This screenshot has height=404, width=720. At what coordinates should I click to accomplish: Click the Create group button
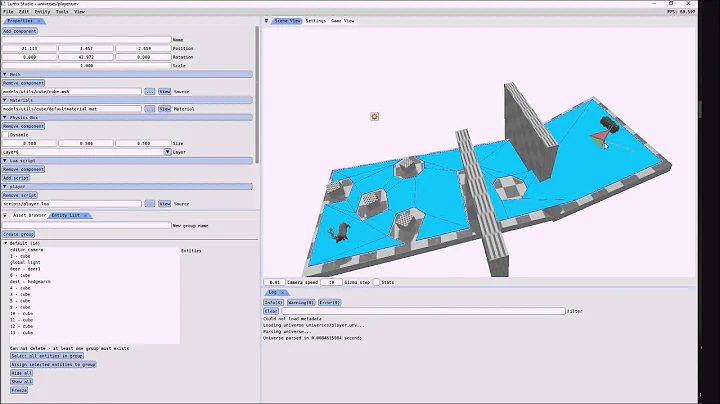pyautogui.click(x=18, y=234)
